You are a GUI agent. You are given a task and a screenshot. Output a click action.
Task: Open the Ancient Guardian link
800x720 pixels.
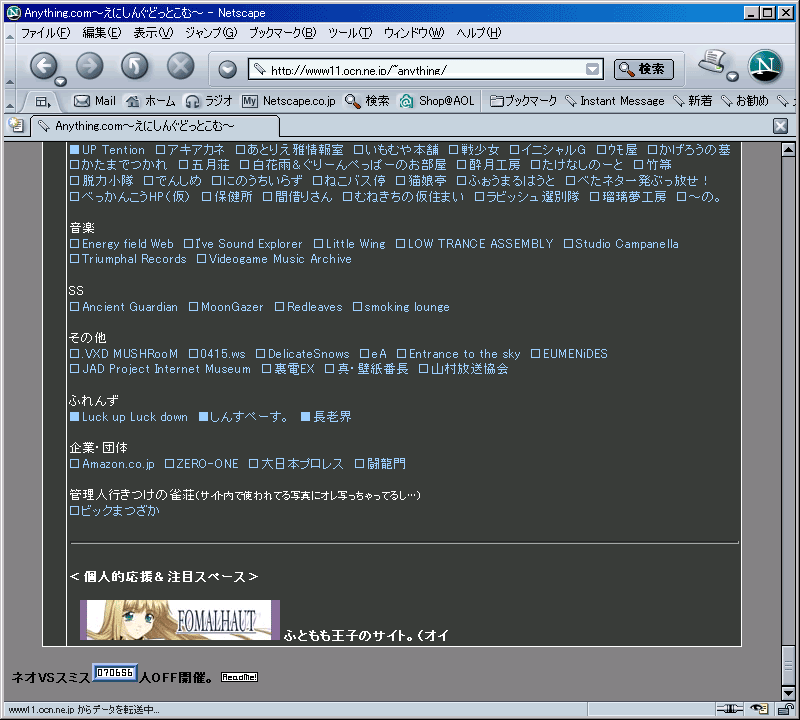pyautogui.click(x=124, y=307)
